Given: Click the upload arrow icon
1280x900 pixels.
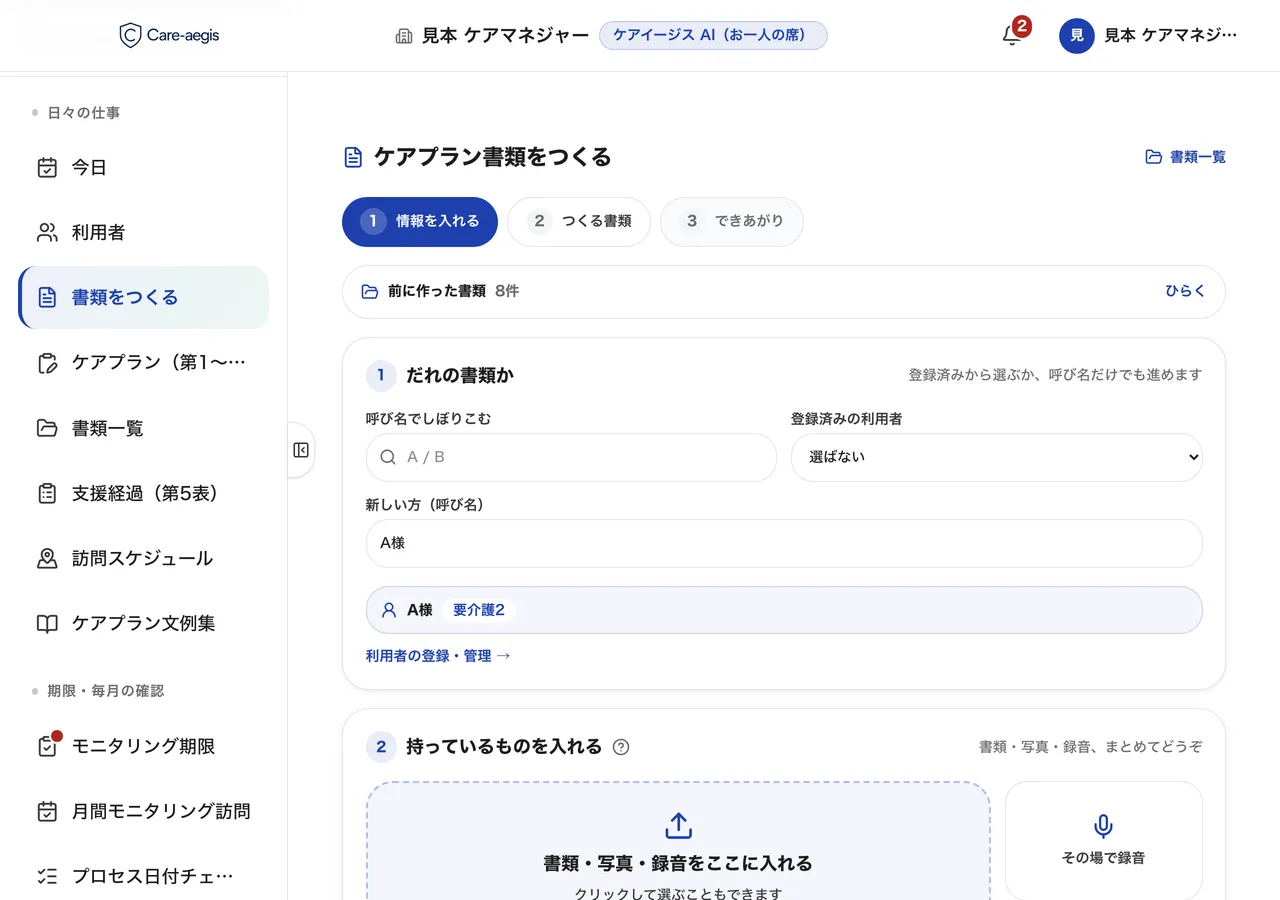Looking at the screenshot, I should (678, 826).
